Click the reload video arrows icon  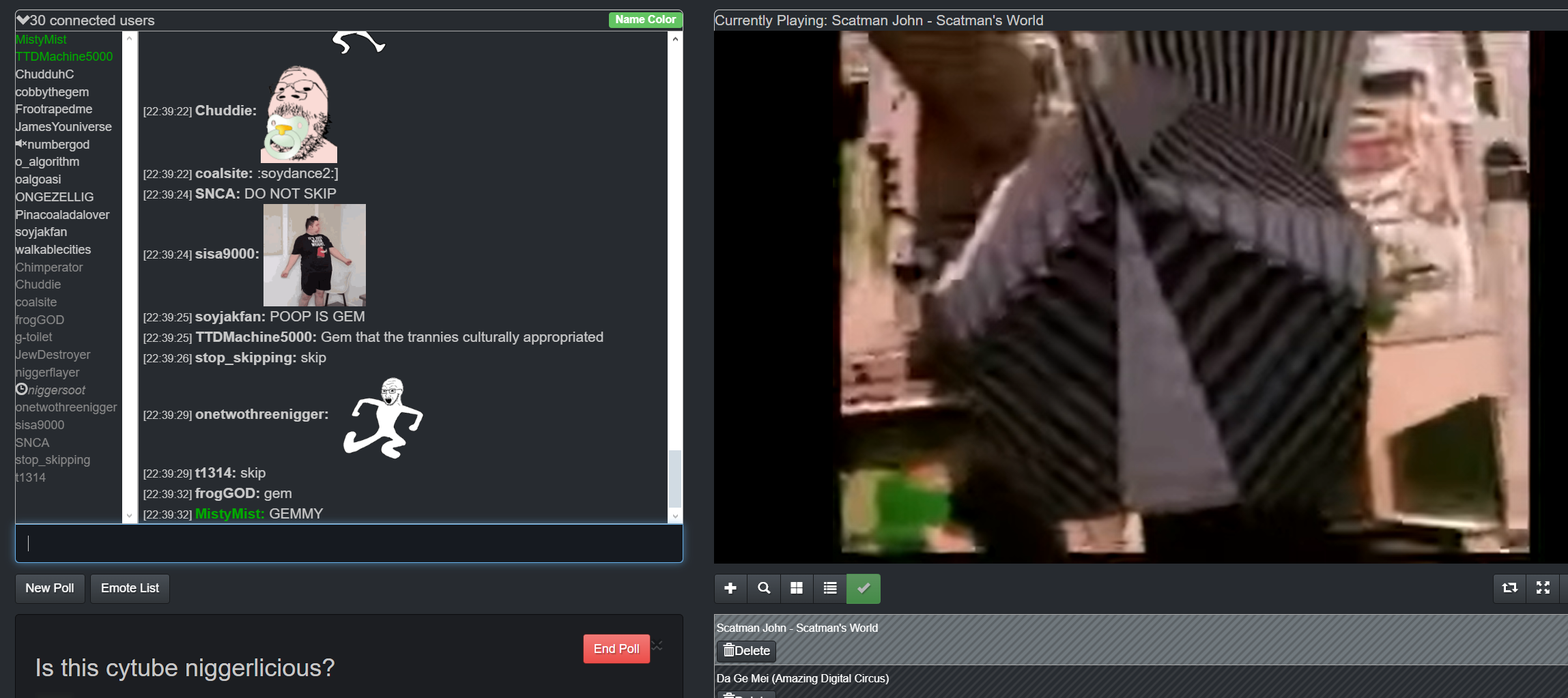click(1510, 588)
